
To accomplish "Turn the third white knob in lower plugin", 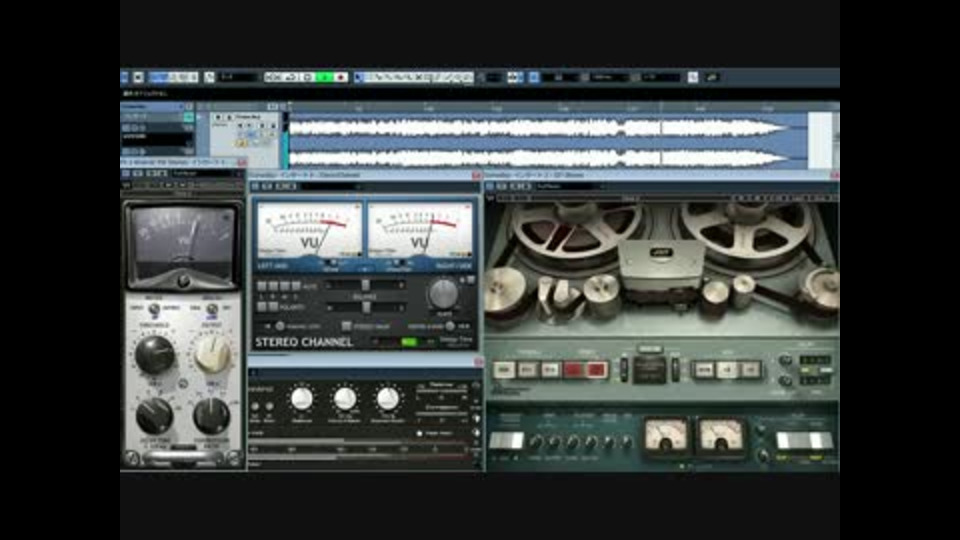I will 387,399.
